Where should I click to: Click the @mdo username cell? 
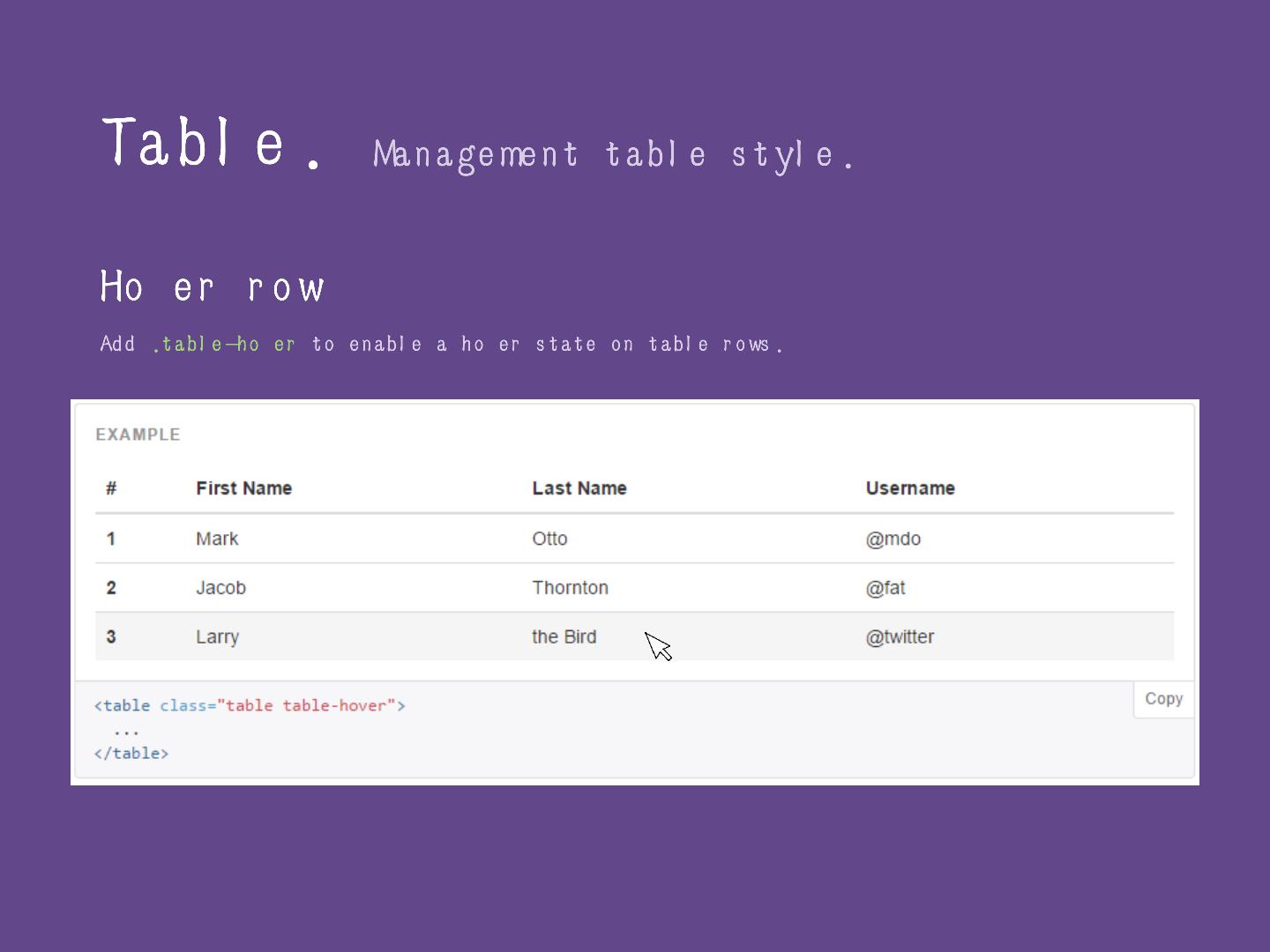click(x=893, y=539)
